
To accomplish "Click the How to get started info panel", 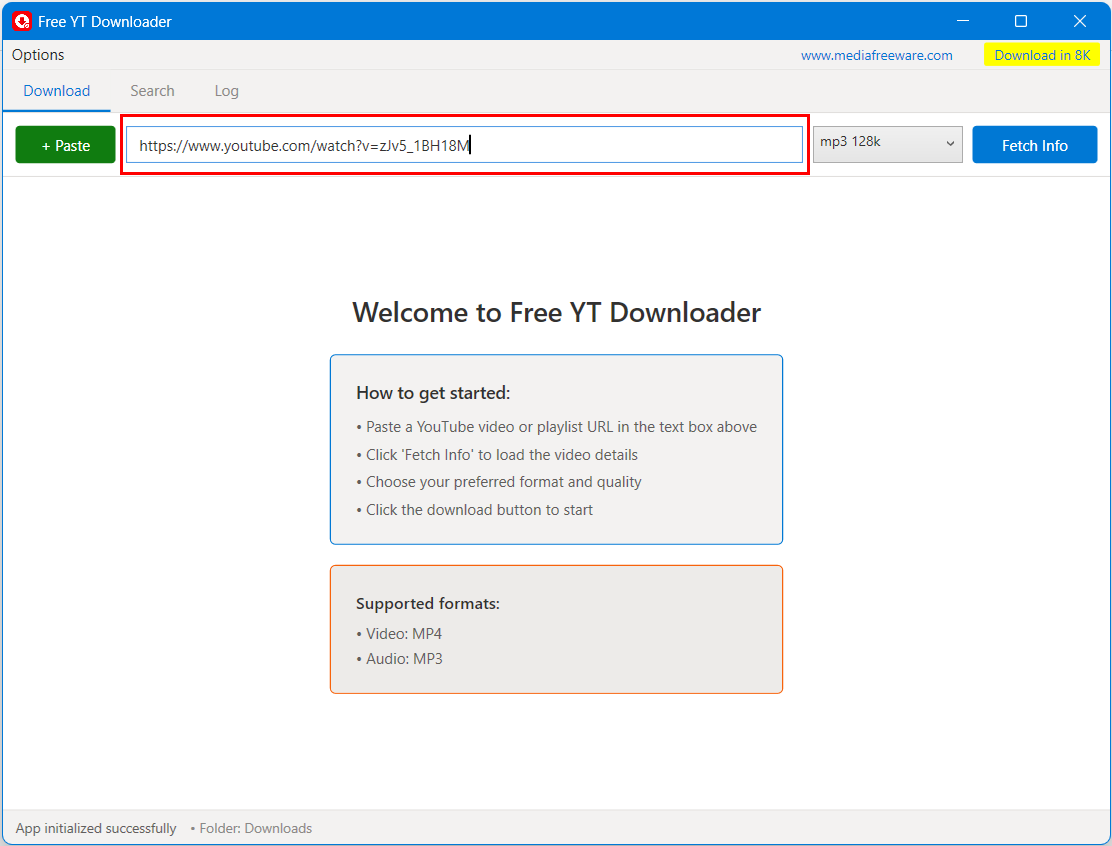I will tap(556, 449).
